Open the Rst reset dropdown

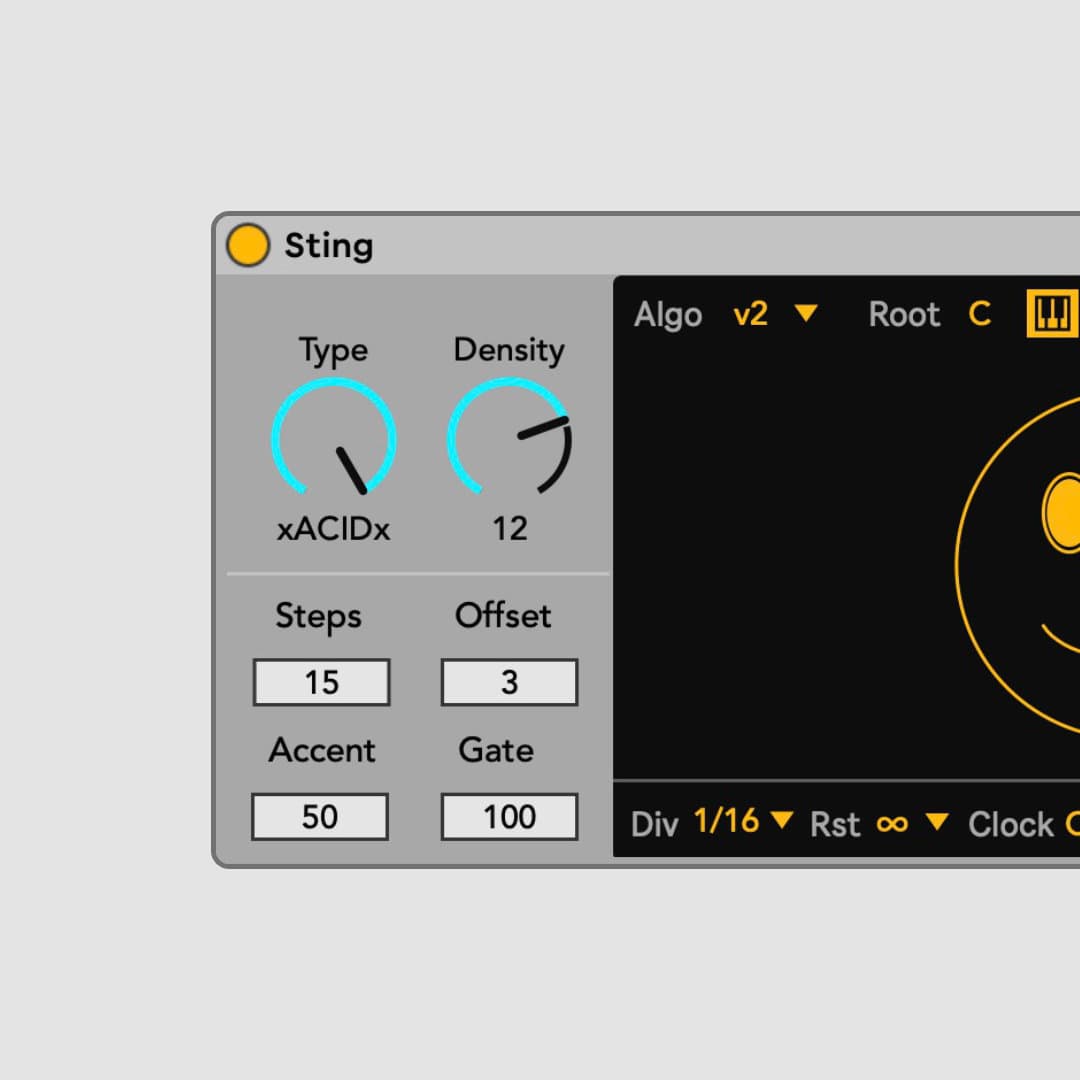[x=938, y=824]
